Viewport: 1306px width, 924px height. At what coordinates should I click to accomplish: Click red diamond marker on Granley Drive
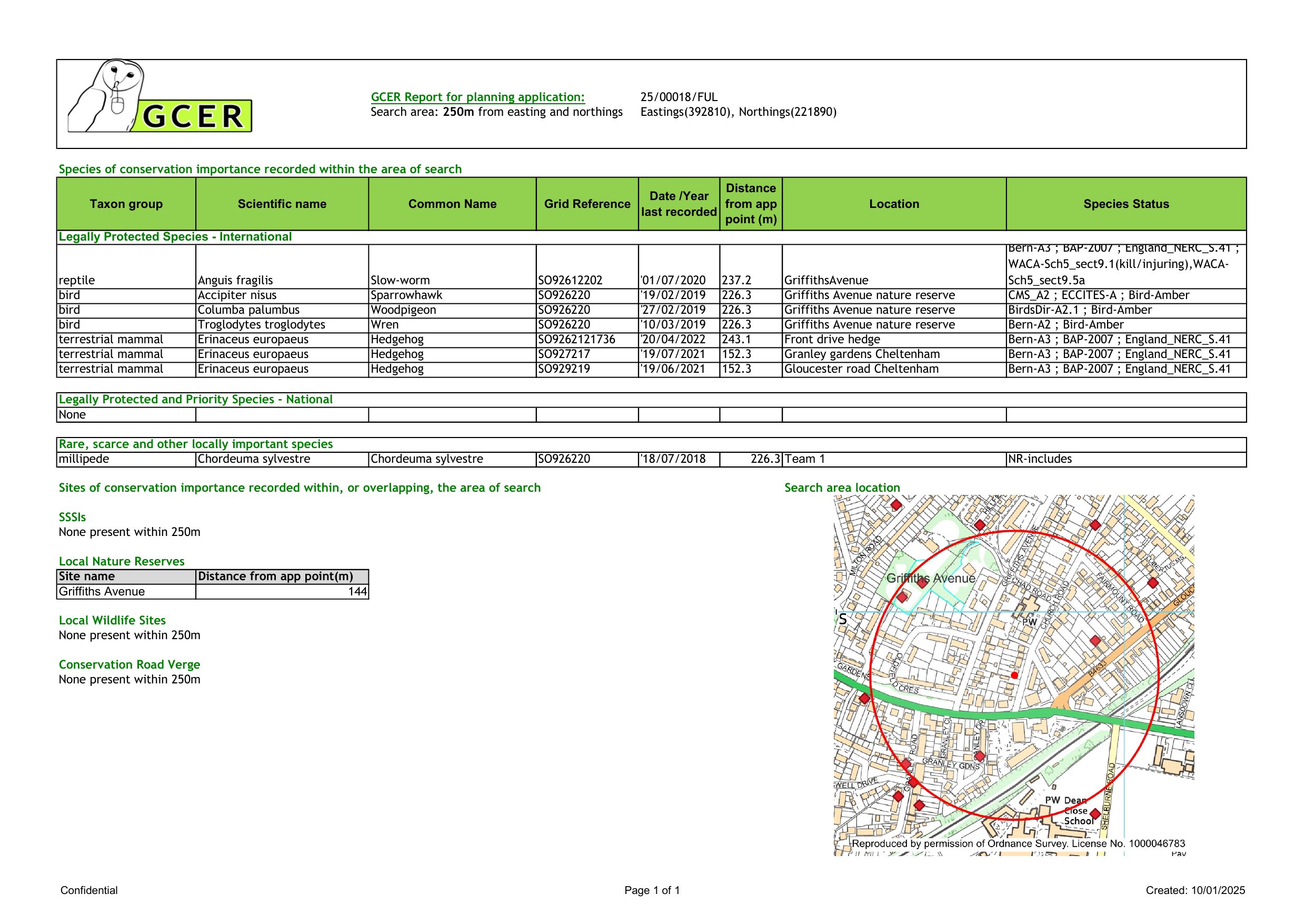point(980,756)
